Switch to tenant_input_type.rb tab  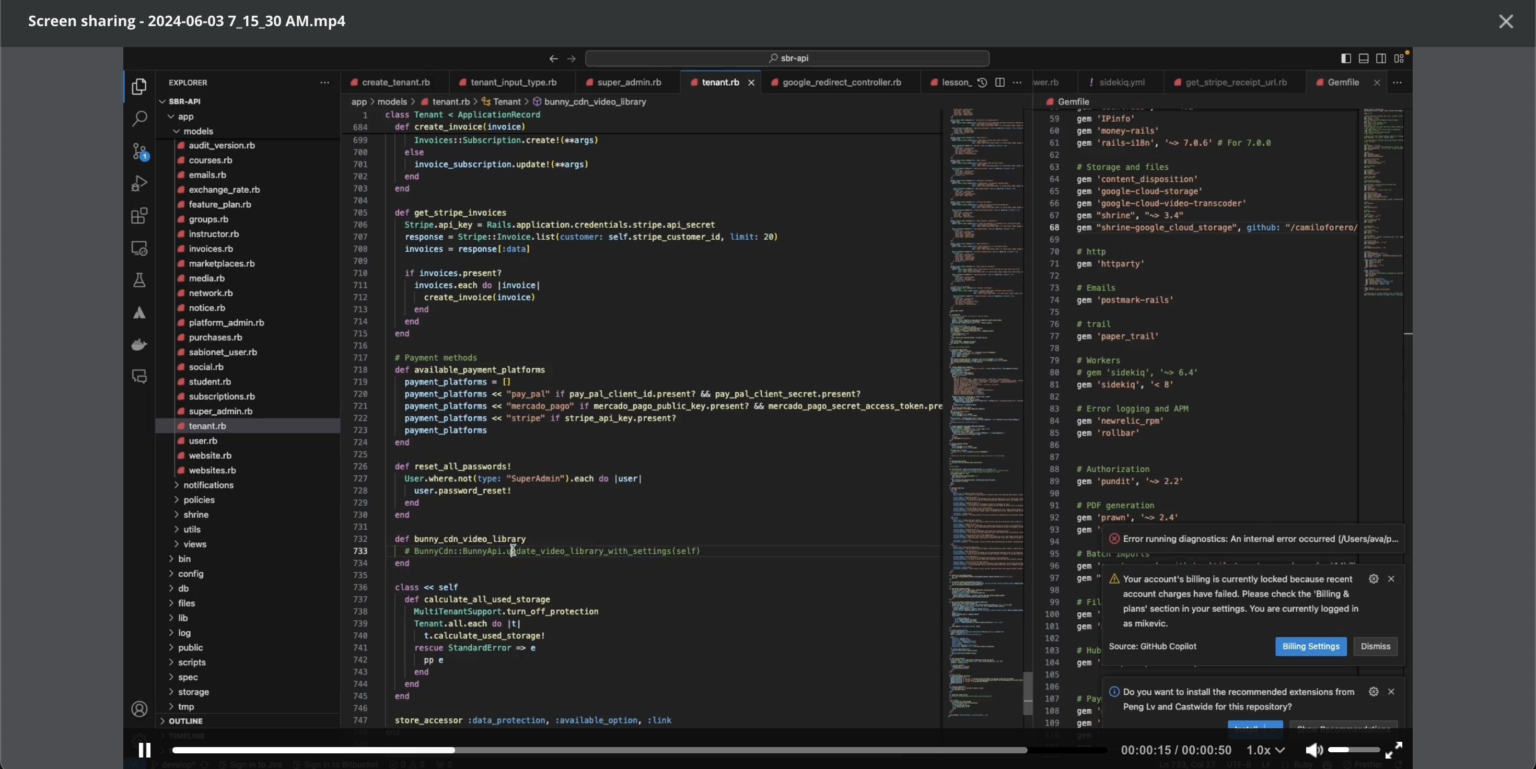tap(513, 82)
